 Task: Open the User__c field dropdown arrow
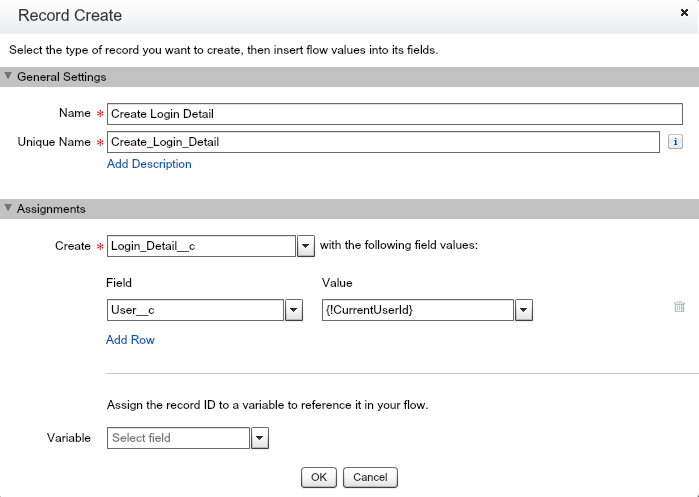(294, 310)
